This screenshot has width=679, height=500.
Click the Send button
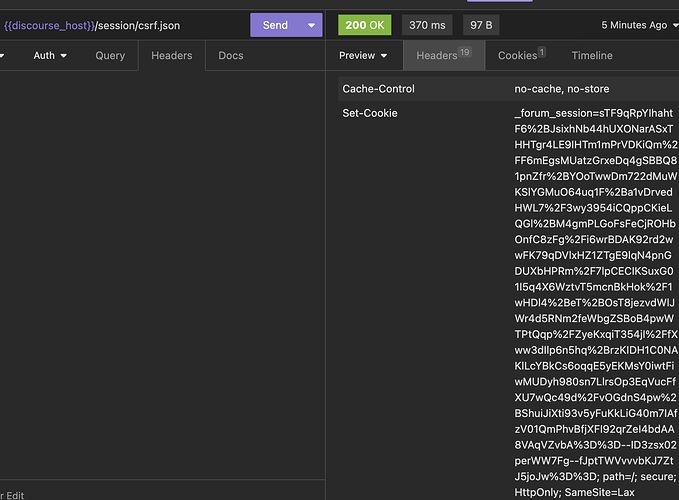pyautogui.click(x=275, y=25)
